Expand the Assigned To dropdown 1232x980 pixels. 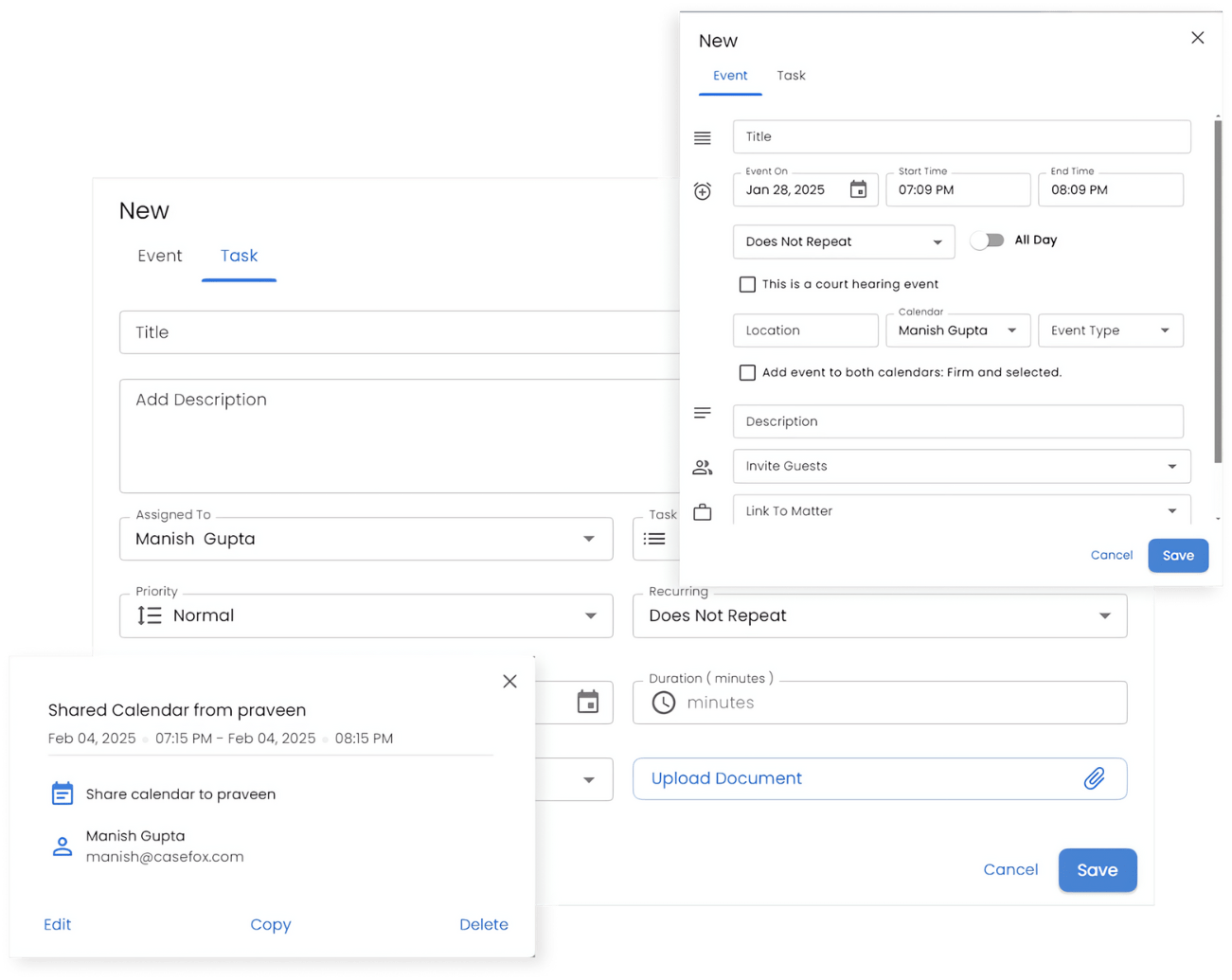click(x=366, y=539)
